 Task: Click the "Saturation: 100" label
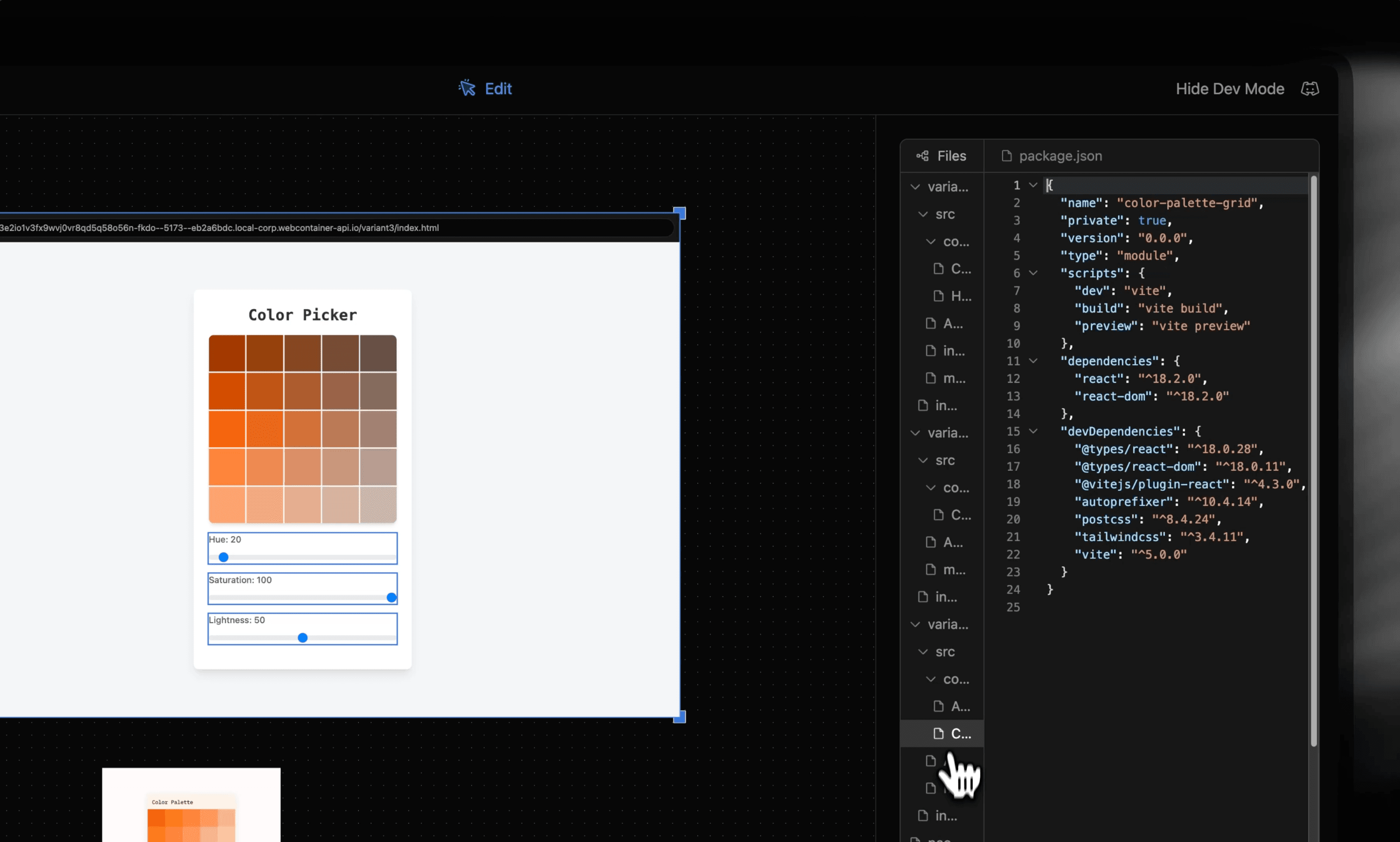(240, 580)
